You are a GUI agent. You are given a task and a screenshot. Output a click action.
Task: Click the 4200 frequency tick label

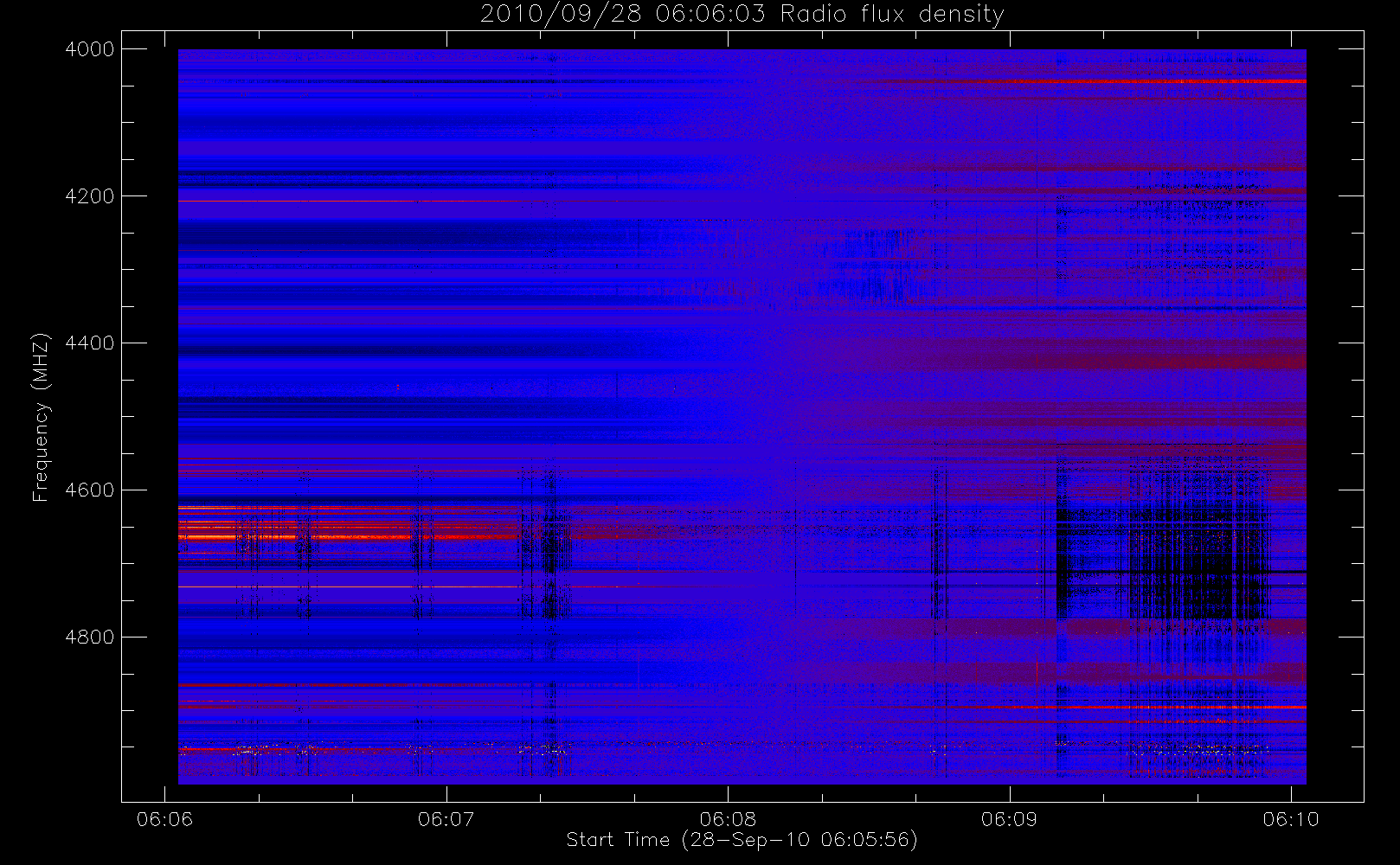[x=90, y=196]
